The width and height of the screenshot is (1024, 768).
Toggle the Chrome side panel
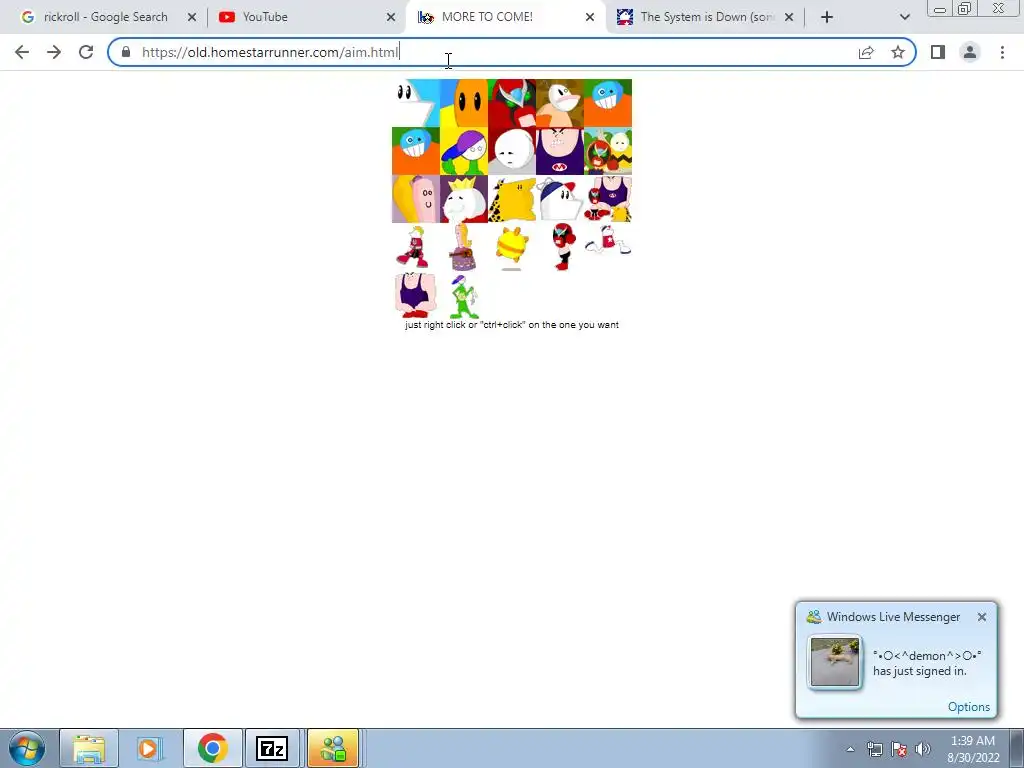[938, 52]
